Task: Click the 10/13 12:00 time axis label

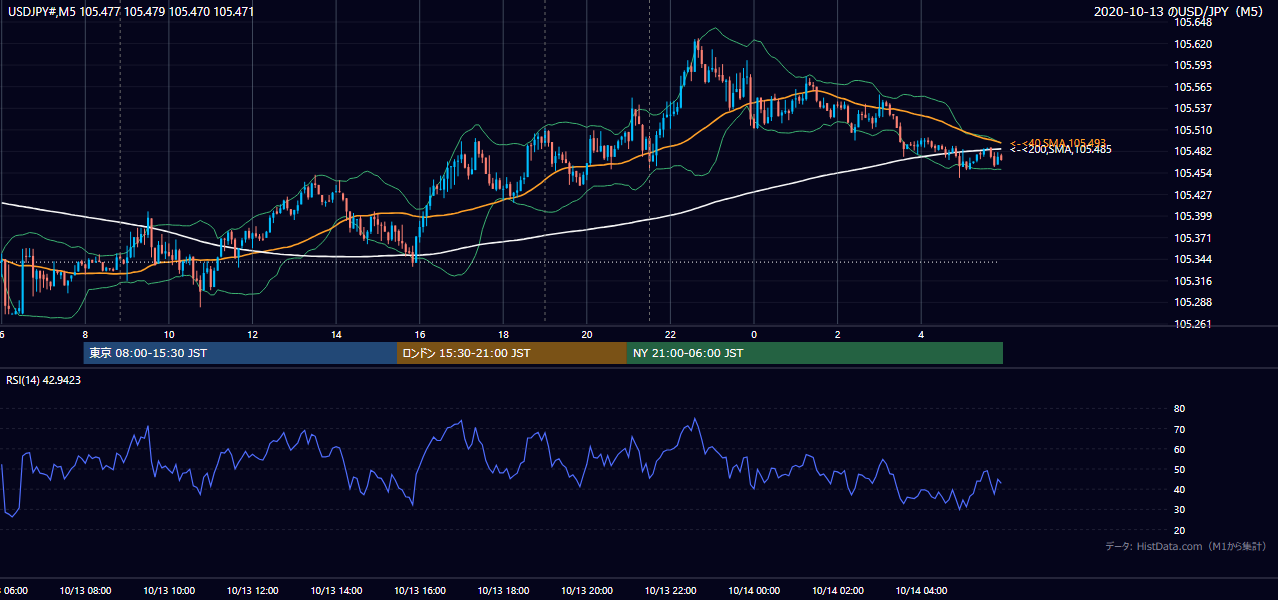Action: tap(252, 591)
